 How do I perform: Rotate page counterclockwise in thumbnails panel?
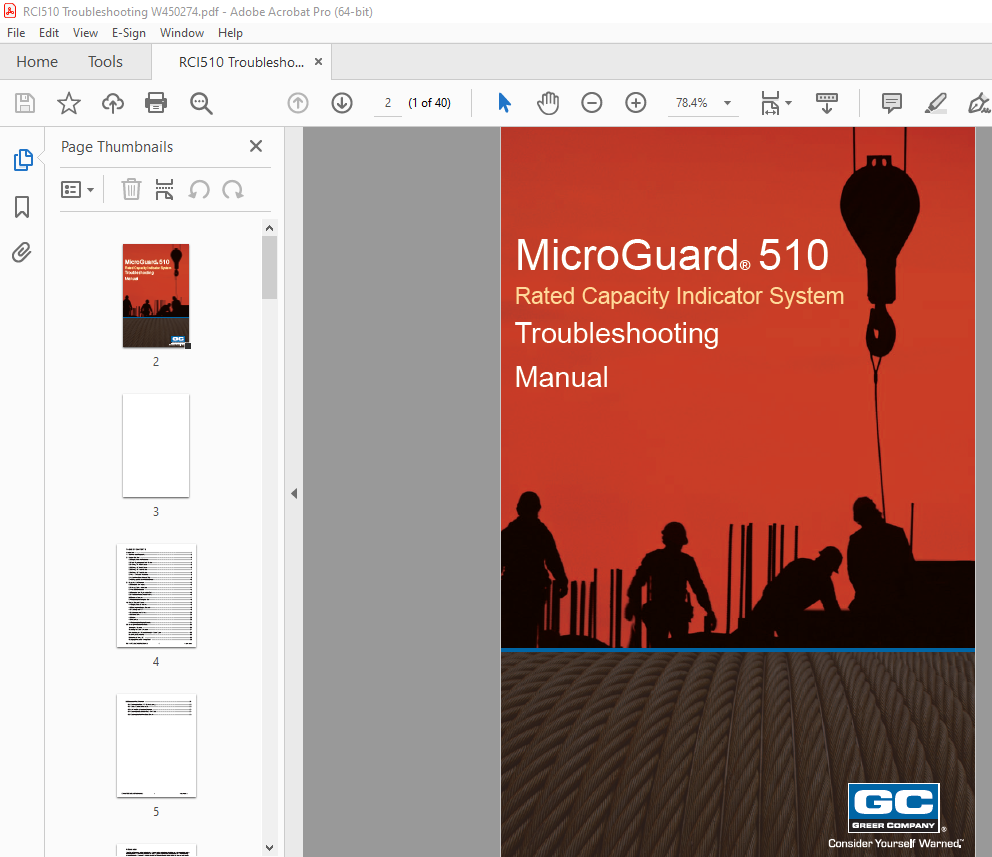coord(199,189)
